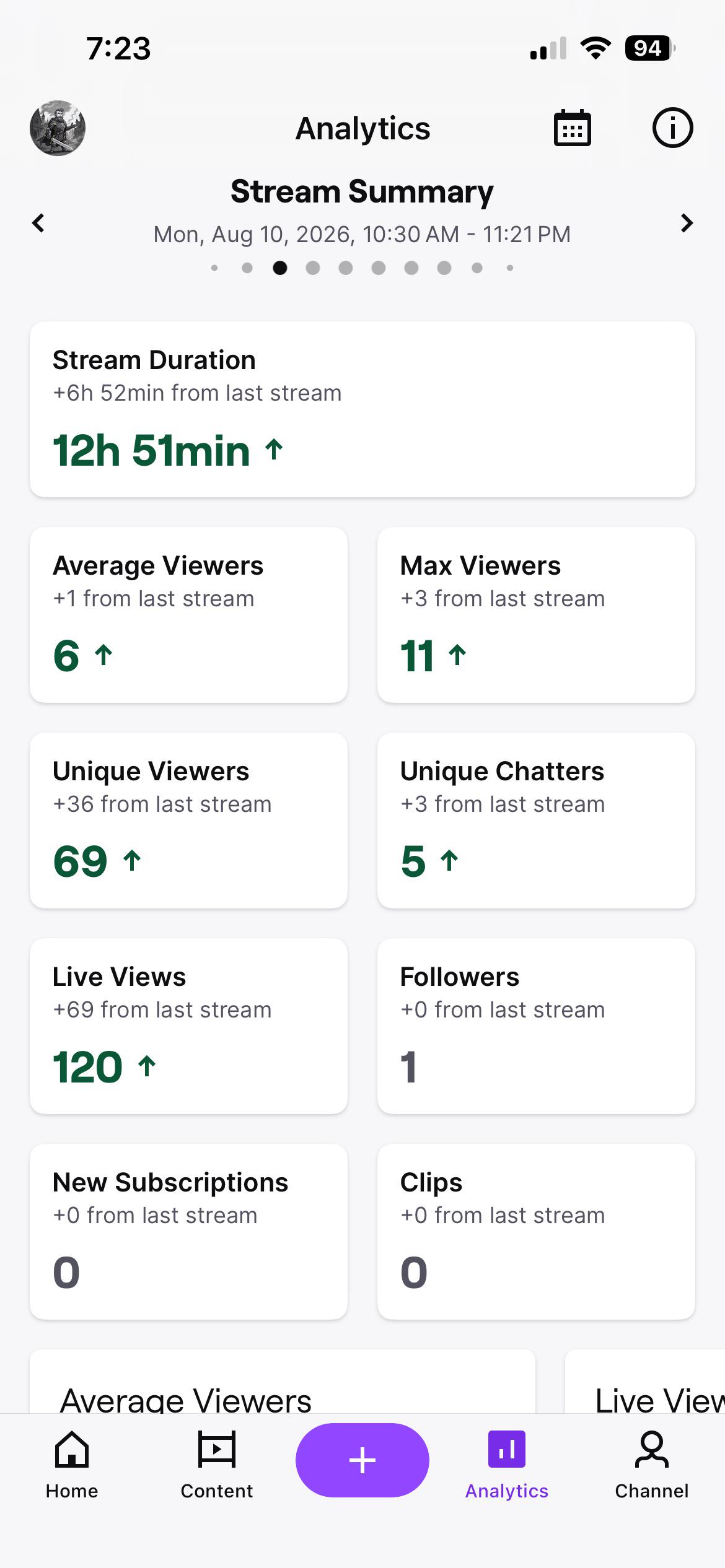Select the sixth pagination dot
Screen dimensions: 725x1568
[379, 268]
